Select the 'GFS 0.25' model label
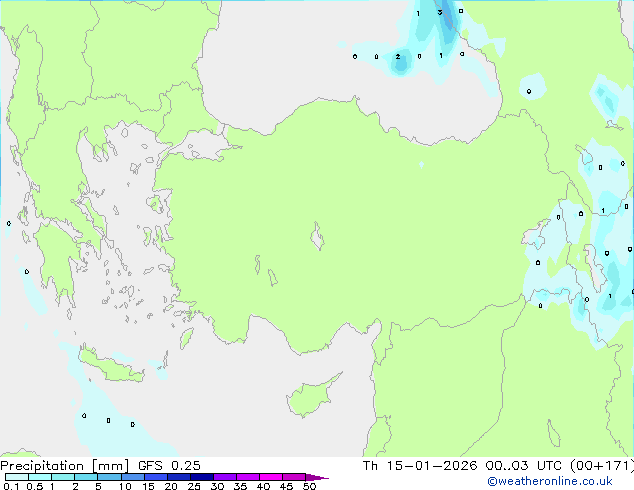Viewport: 634px width, 490px height. pos(169,466)
